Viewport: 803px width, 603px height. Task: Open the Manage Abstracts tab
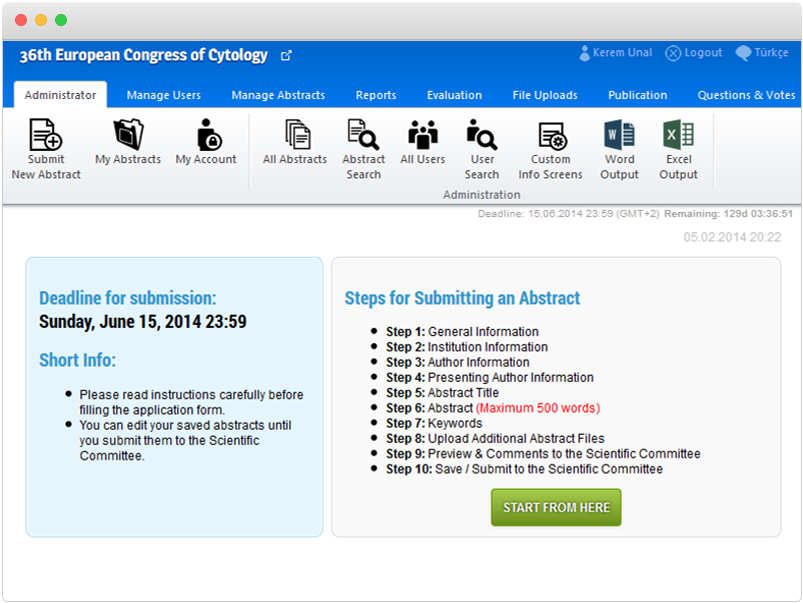click(x=278, y=95)
